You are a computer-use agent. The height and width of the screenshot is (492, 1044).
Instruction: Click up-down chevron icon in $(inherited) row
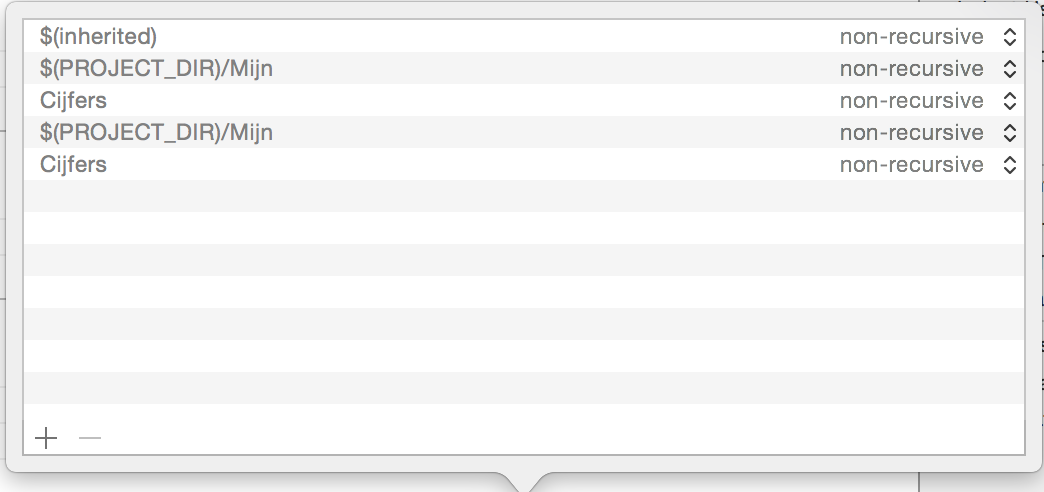point(1009,37)
